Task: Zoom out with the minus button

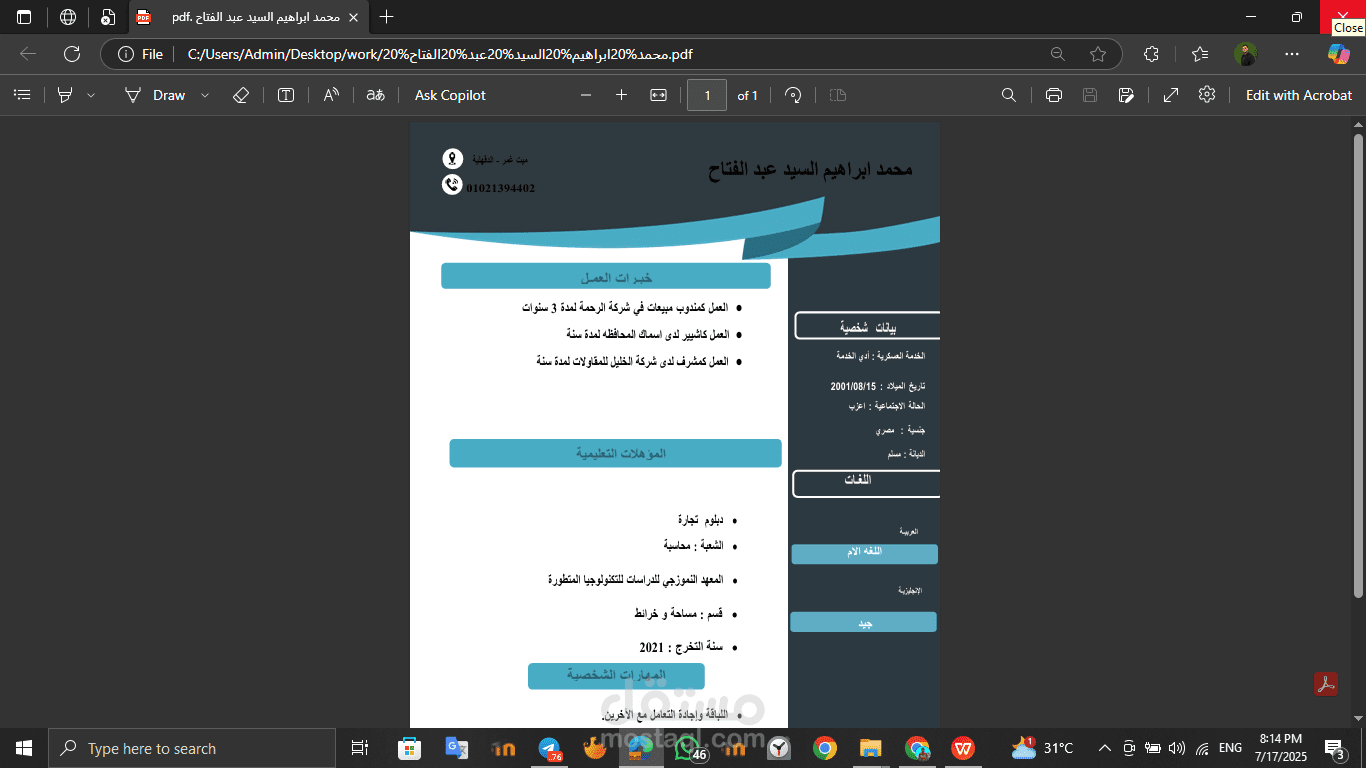Action: [x=586, y=95]
